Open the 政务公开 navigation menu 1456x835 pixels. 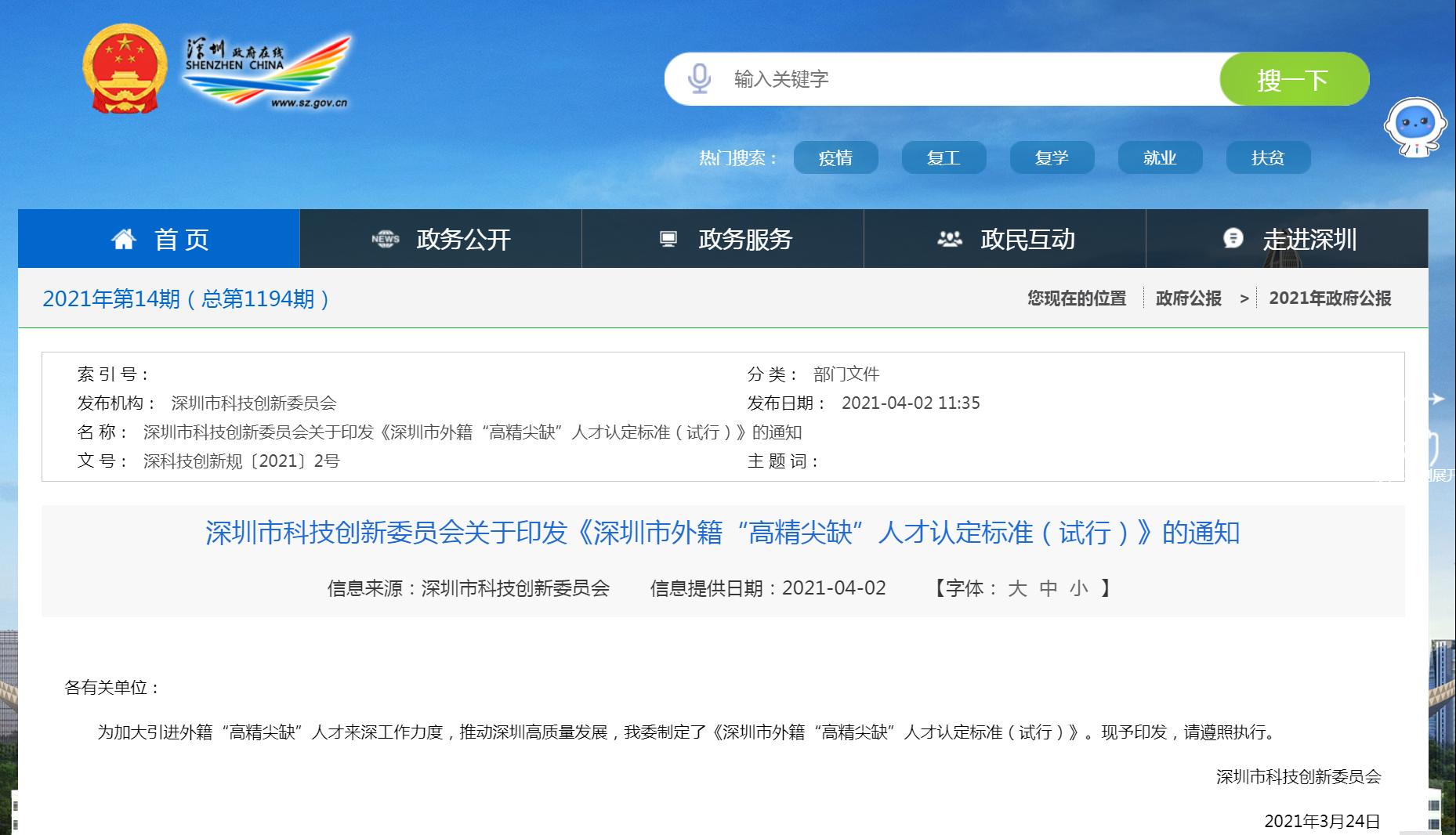point(463,239)
